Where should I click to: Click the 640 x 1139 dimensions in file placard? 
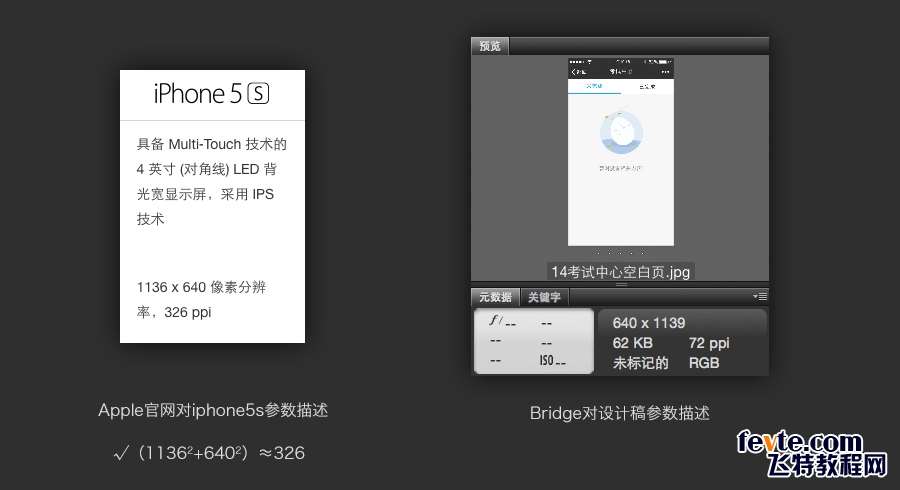[x=649, y=323]
